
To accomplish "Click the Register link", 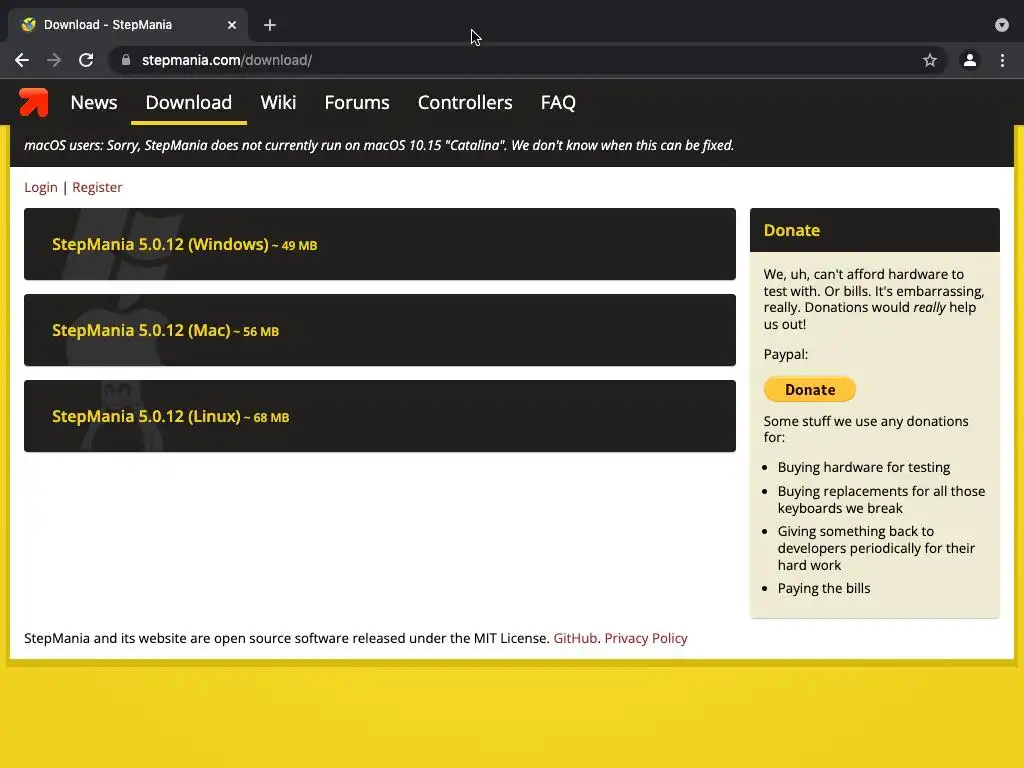I will pos(97,187).
